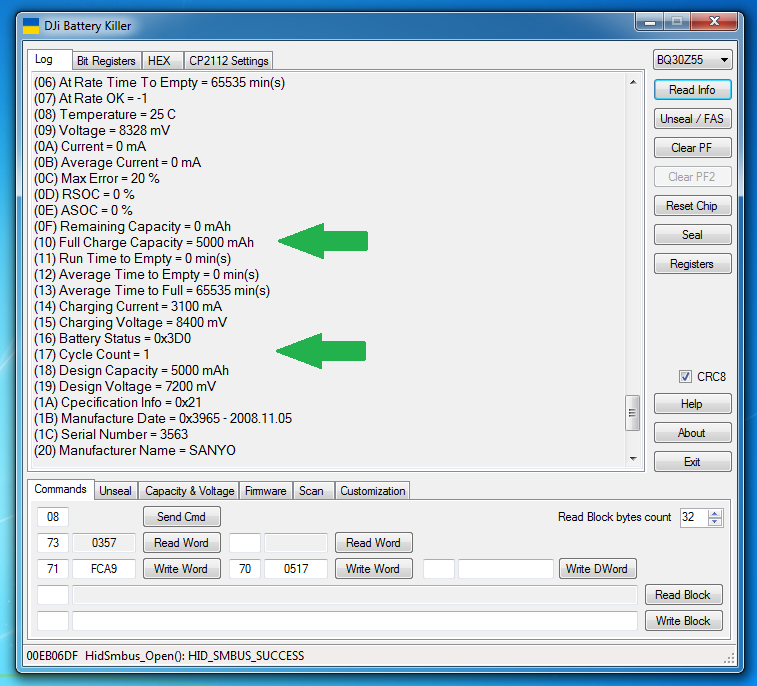Click Write Word next to FCA9
This screenshot has width=757, height=686.
coord(182,569)
